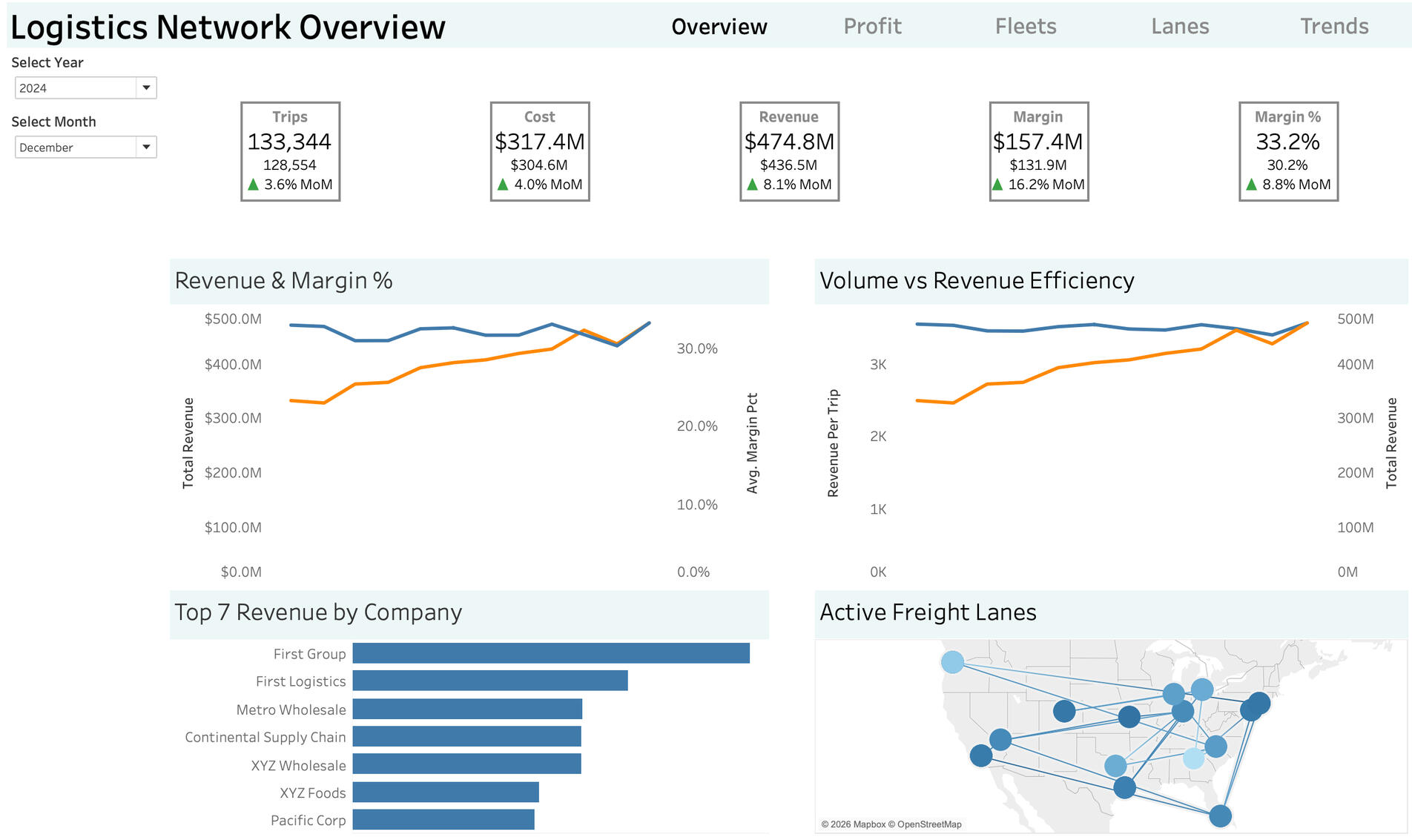
Task: Click the December month selection field
Action: [x=76, y=148]
